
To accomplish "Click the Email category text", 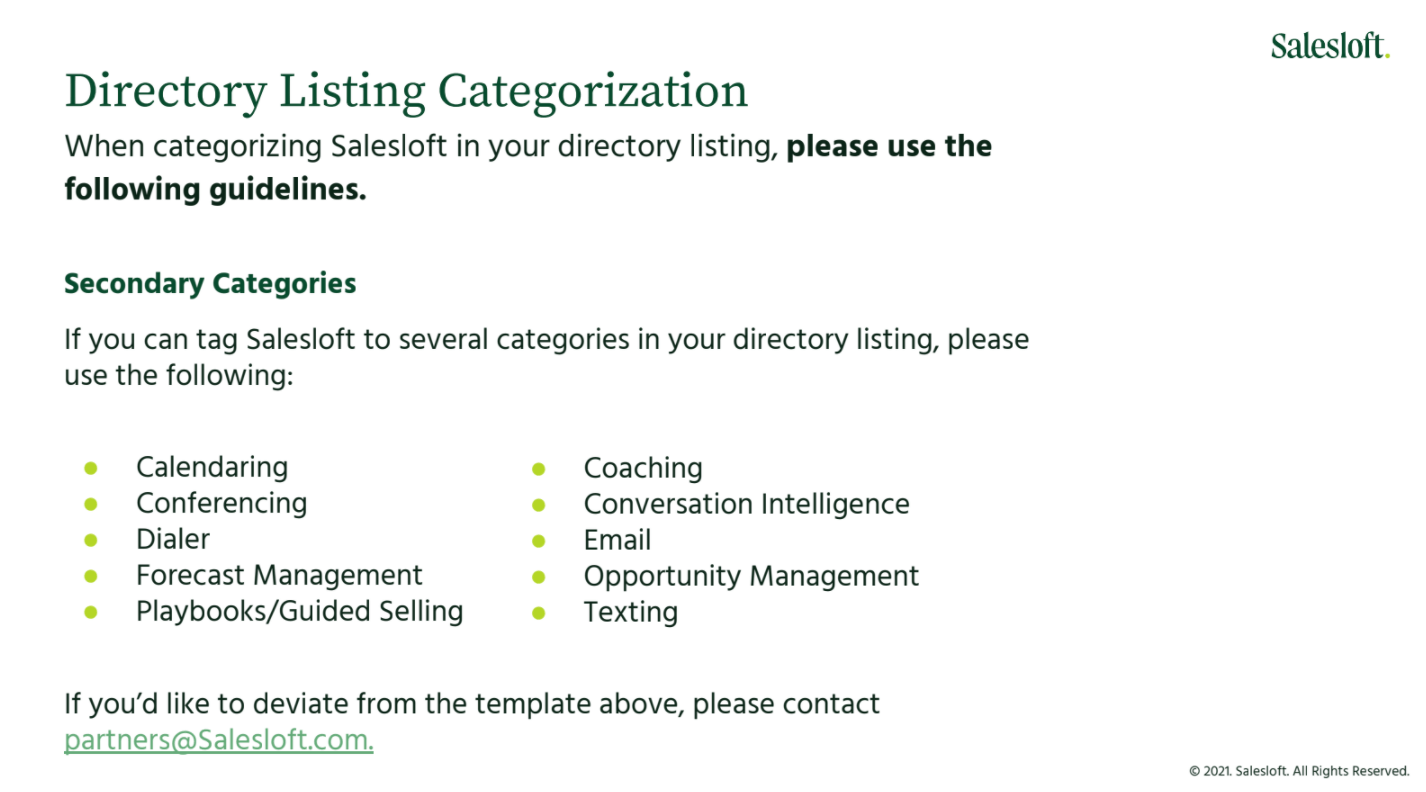I will point(617,540).
